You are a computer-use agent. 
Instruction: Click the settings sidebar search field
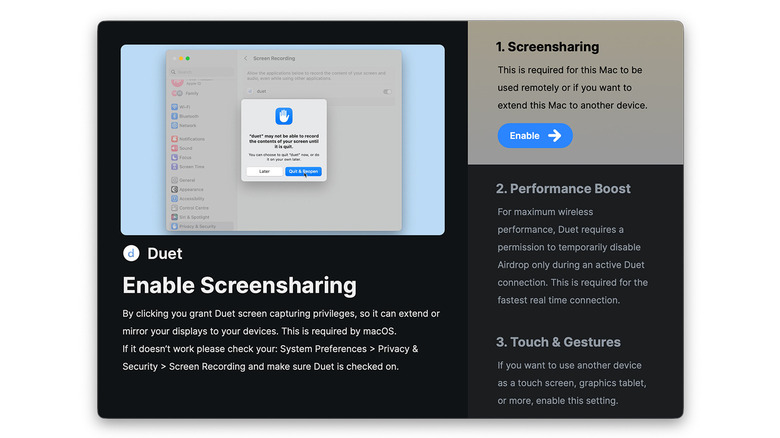[x=200, y=72]
